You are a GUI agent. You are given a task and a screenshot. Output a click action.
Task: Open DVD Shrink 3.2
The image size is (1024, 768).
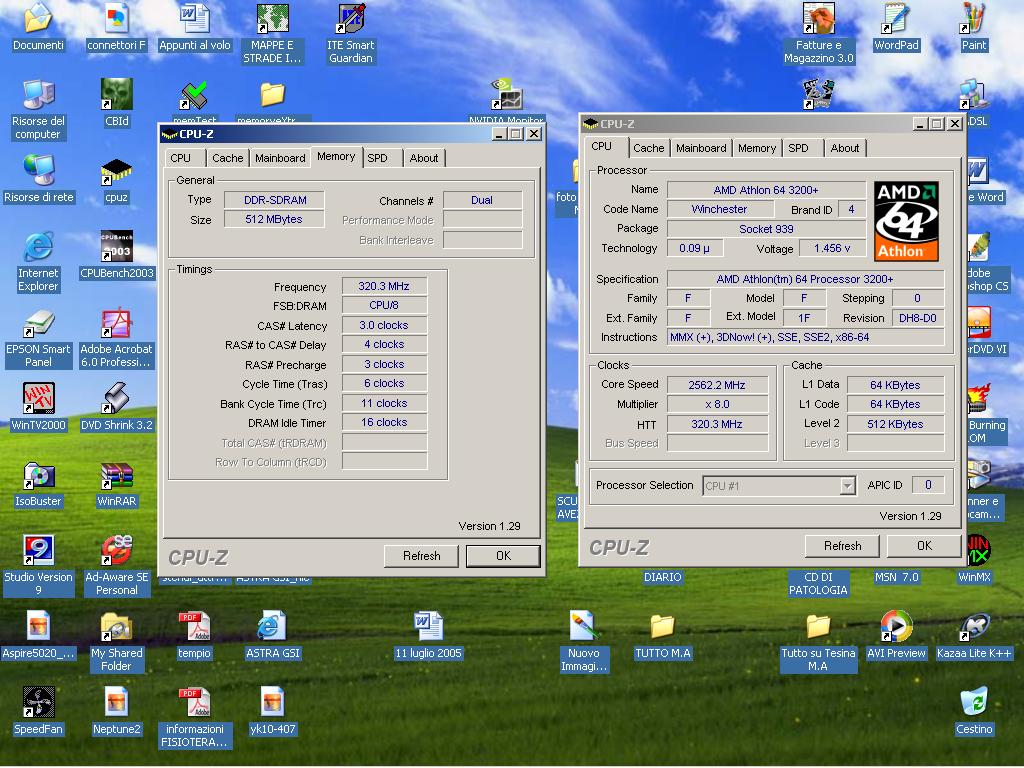click(x=116, y=398)
